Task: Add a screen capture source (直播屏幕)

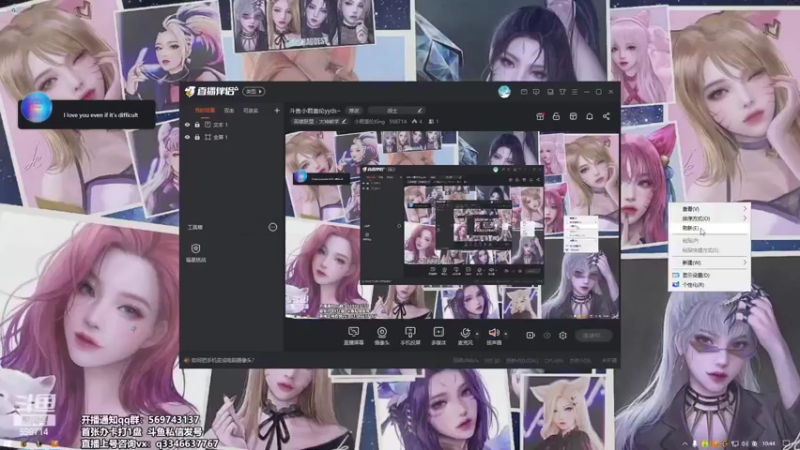Action: coord(353,336)
